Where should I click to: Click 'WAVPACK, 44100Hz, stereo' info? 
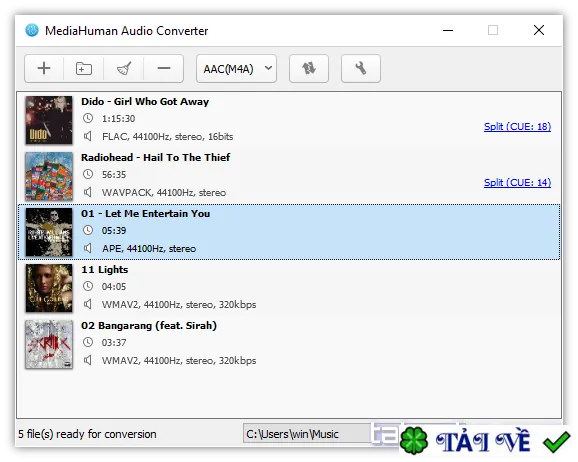[164, 193]
